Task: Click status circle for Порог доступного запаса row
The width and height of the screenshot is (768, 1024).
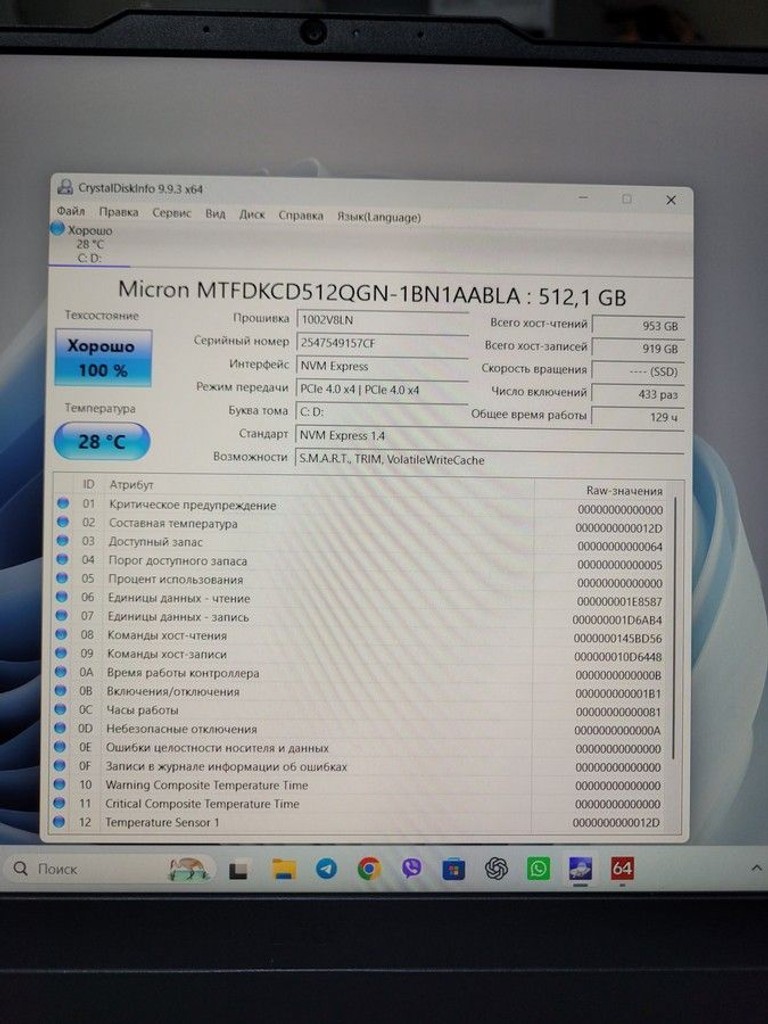Action: tap(63, 560)
